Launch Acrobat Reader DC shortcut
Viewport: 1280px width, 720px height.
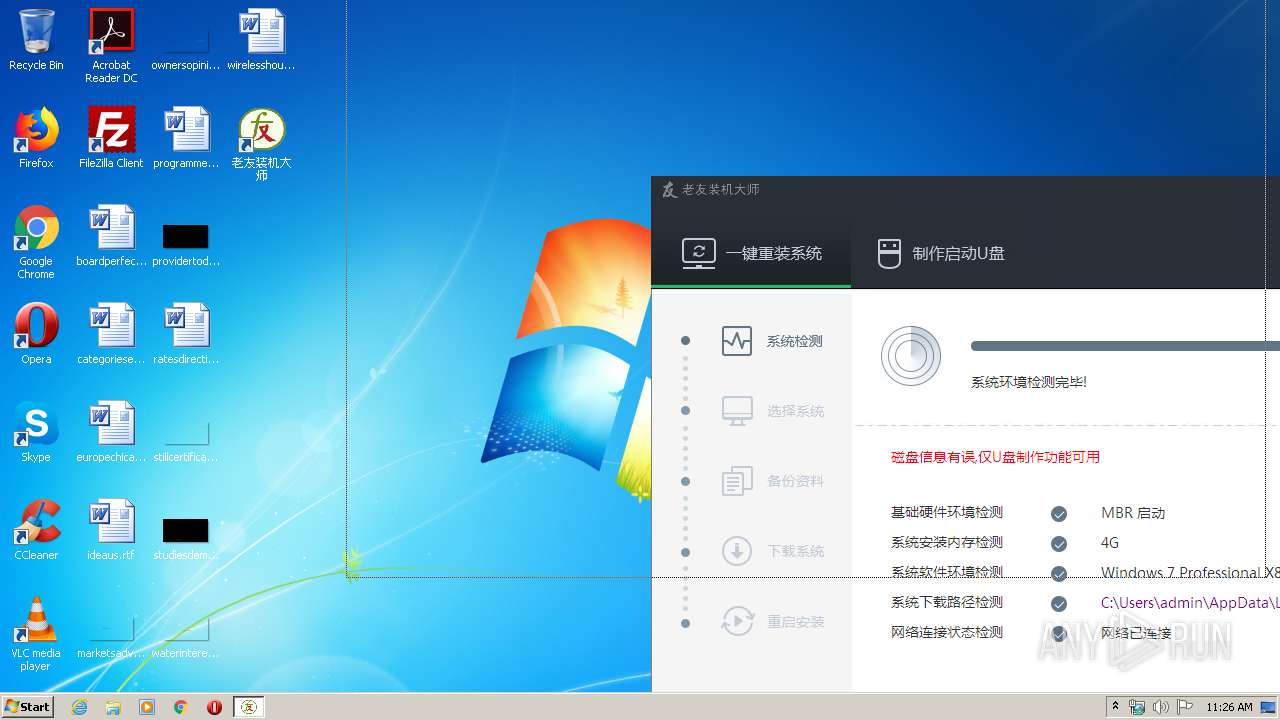point(111,46)
